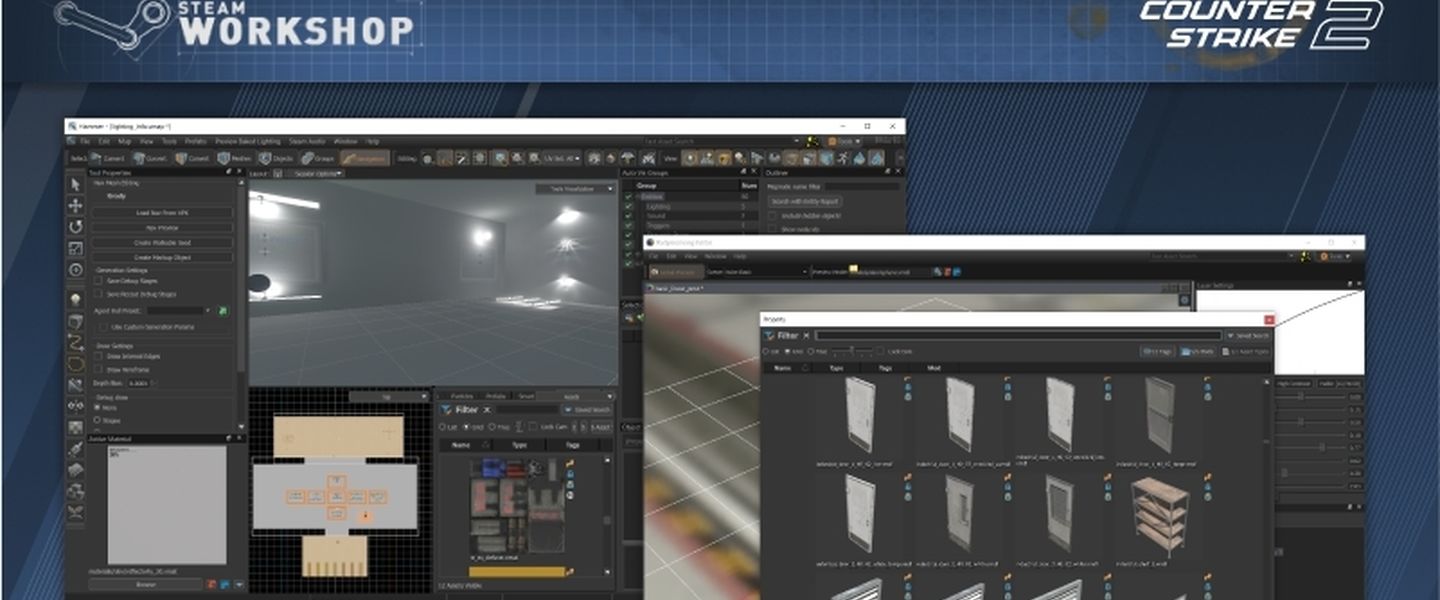The image size is (1440, 600).
Task: Clear the filter with the X in Hammer's asset browser
Action: pos(487,409)
